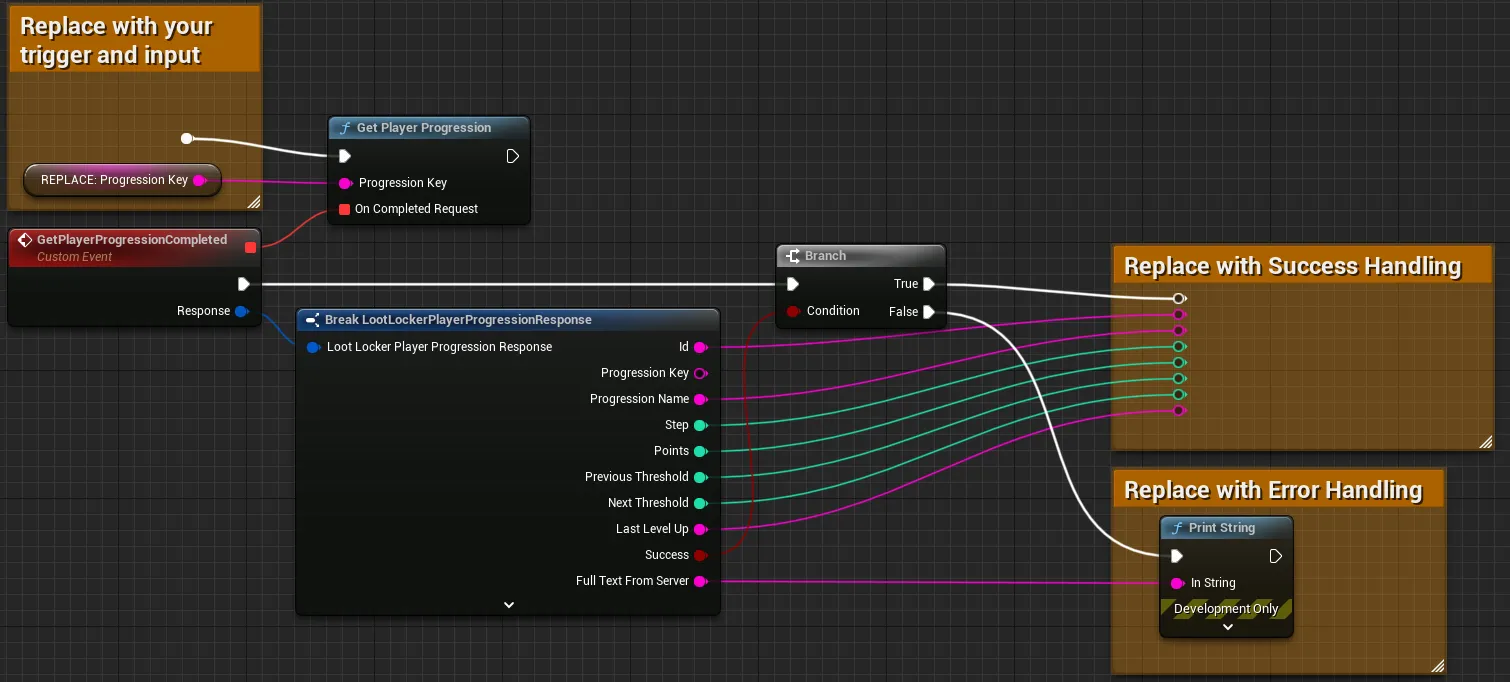The image size is (1510, 682).
Task: Click the Get Player Progression input exec pin
Action: [x=345, y=156]
